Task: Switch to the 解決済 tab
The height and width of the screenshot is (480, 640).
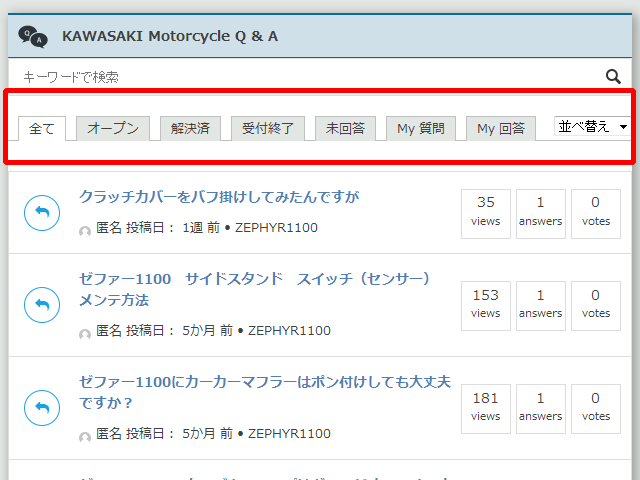Action: pos(190,128)
